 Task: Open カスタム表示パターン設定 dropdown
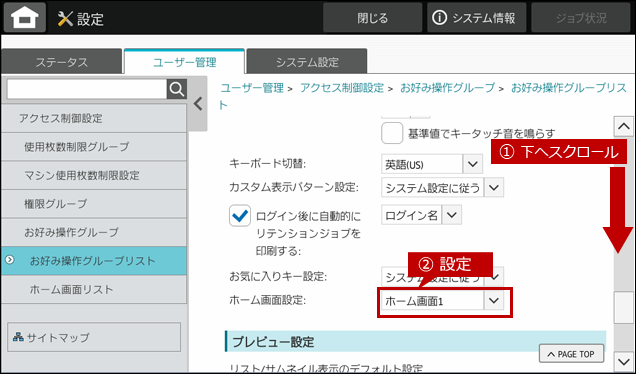point(442,187)
